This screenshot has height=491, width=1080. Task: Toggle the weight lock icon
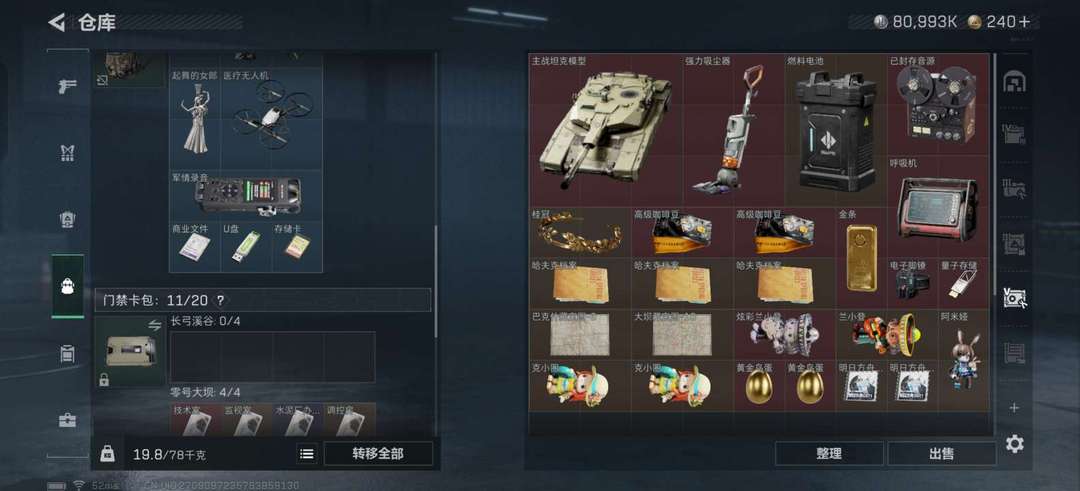coord(107,454)
